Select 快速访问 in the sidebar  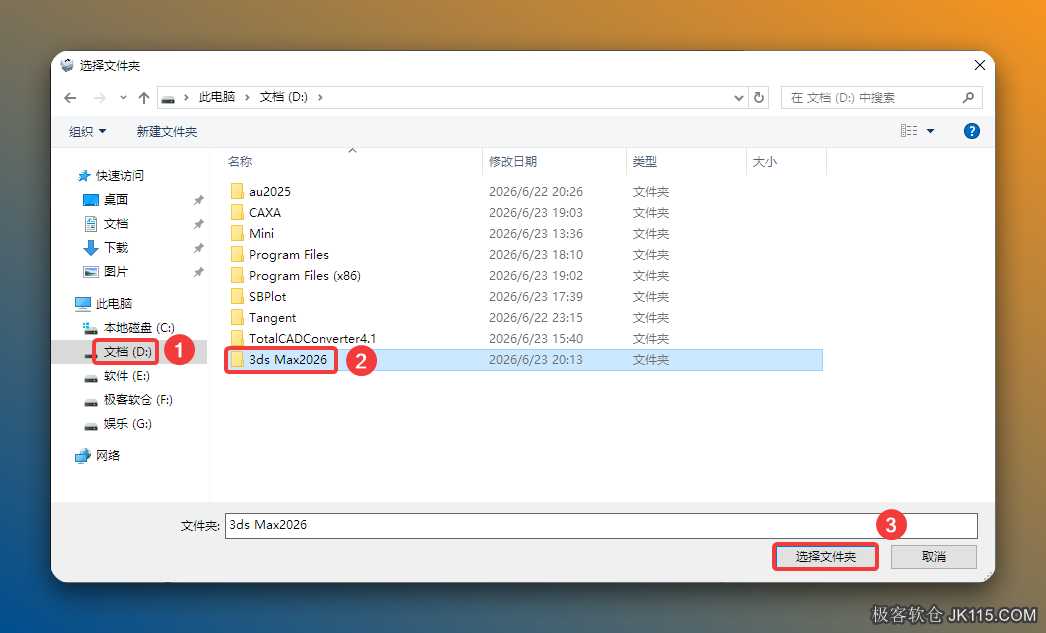pos(119,175)
